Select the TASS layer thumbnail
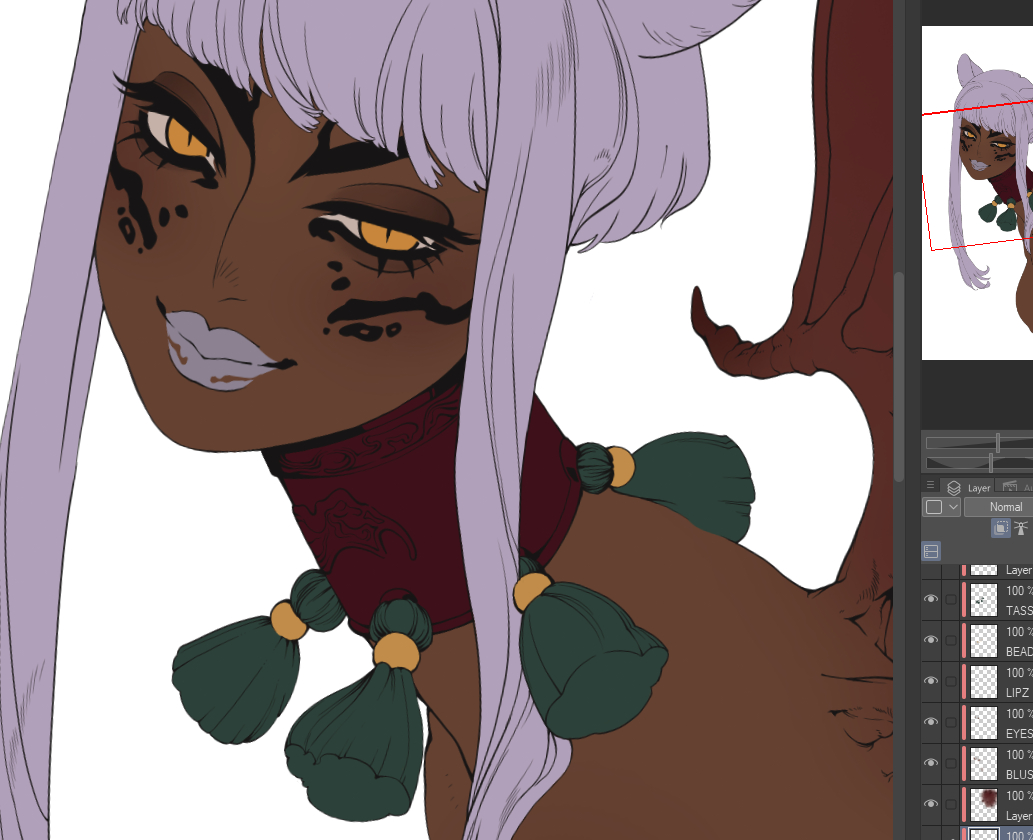 [x=984, y=600]
